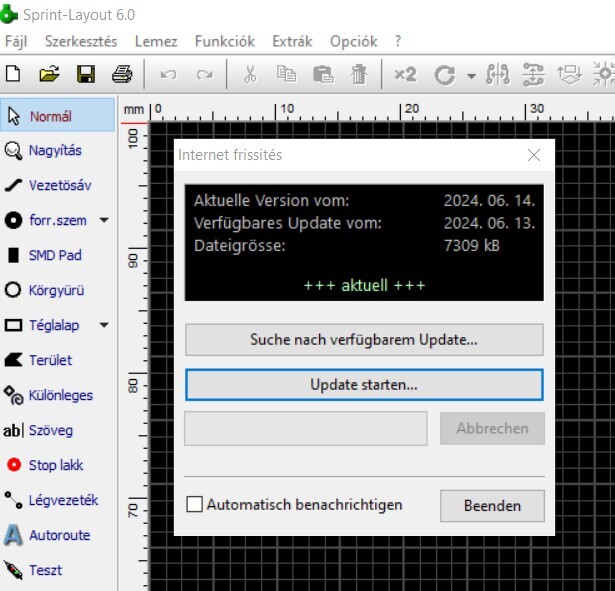This screenshot has height=591, width=615.
Task: Copy selection using the copy icon
Action: pyautogui.click(x=286, y=74)
